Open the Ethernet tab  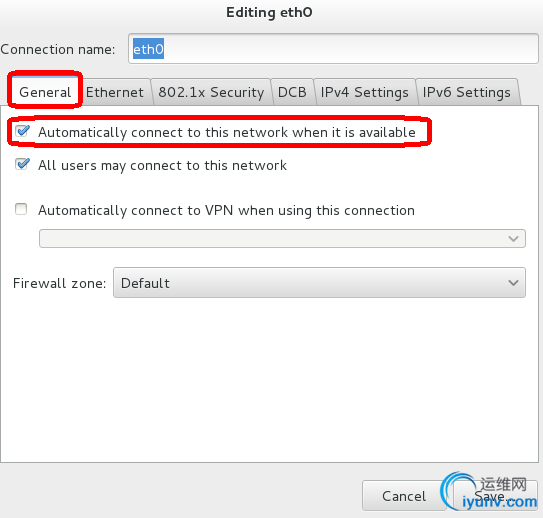pyautogui.click(x=115, y=92)
